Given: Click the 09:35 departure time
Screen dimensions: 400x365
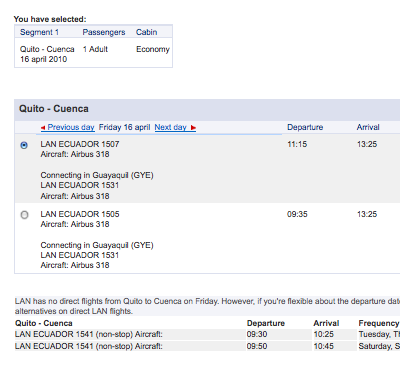Looking at the screenshot, I should (x=297, y=214).
